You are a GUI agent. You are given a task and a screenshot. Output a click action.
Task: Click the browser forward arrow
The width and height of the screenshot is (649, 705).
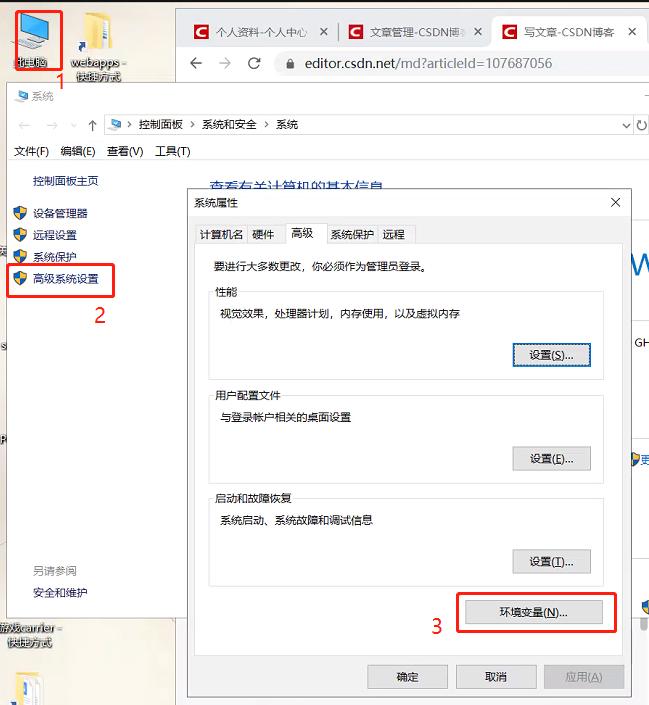(x=224, y=63)
